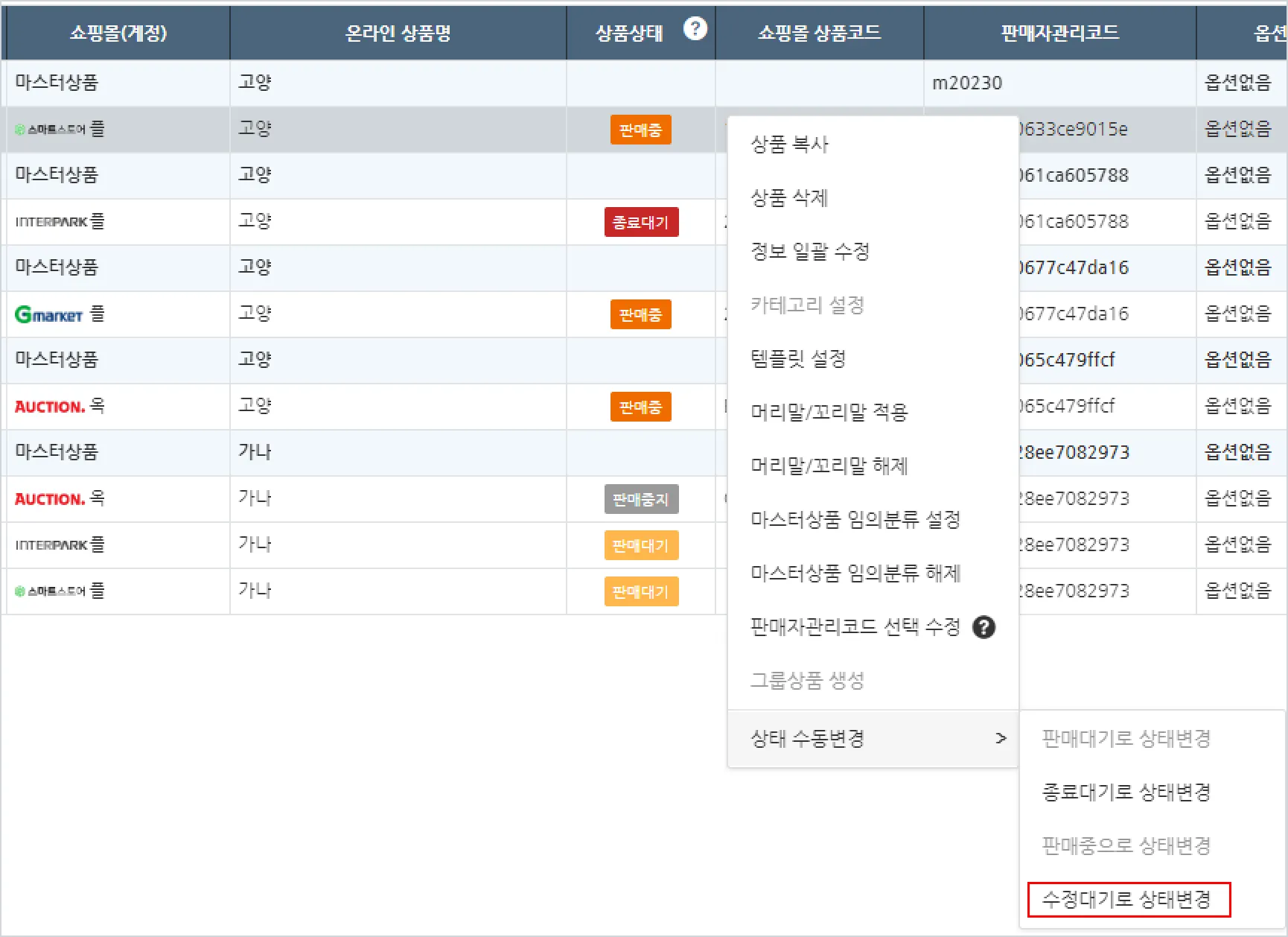Viewport: 1288px width, 937px height.
Task: Click help icon next to 판매자관리코드 선택 수정
Action: point(983,627)
